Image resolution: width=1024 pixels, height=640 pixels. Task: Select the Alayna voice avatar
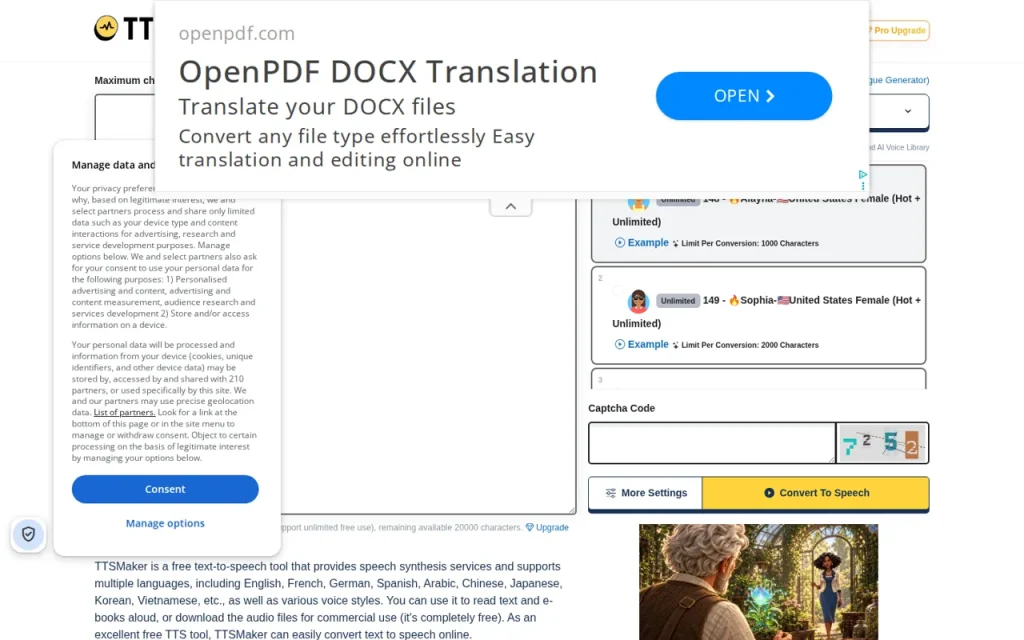tap(638, 202)
